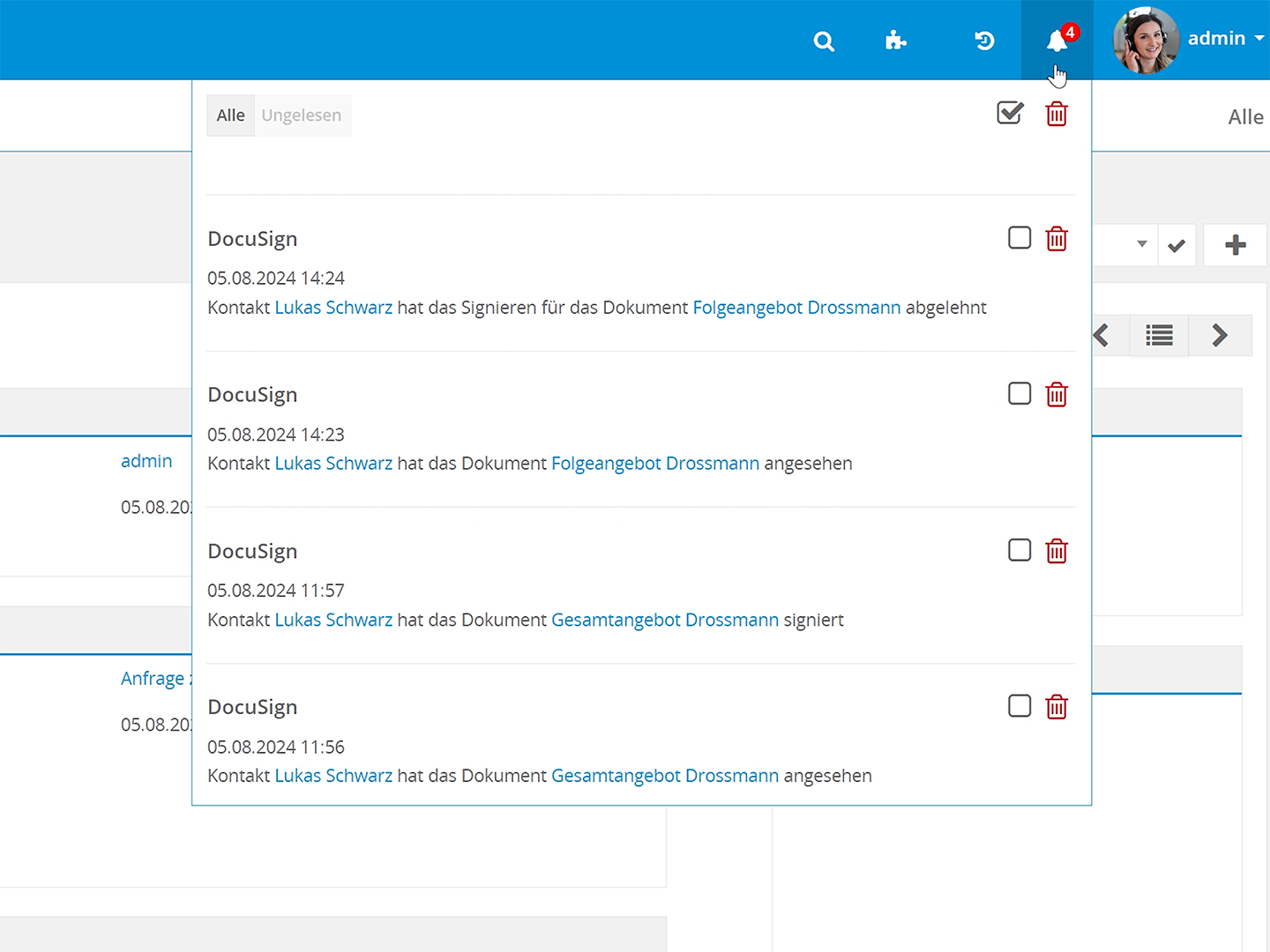
Task: Delete the 14:24 DocuSign notification
Action: (x=1057, y=239)
